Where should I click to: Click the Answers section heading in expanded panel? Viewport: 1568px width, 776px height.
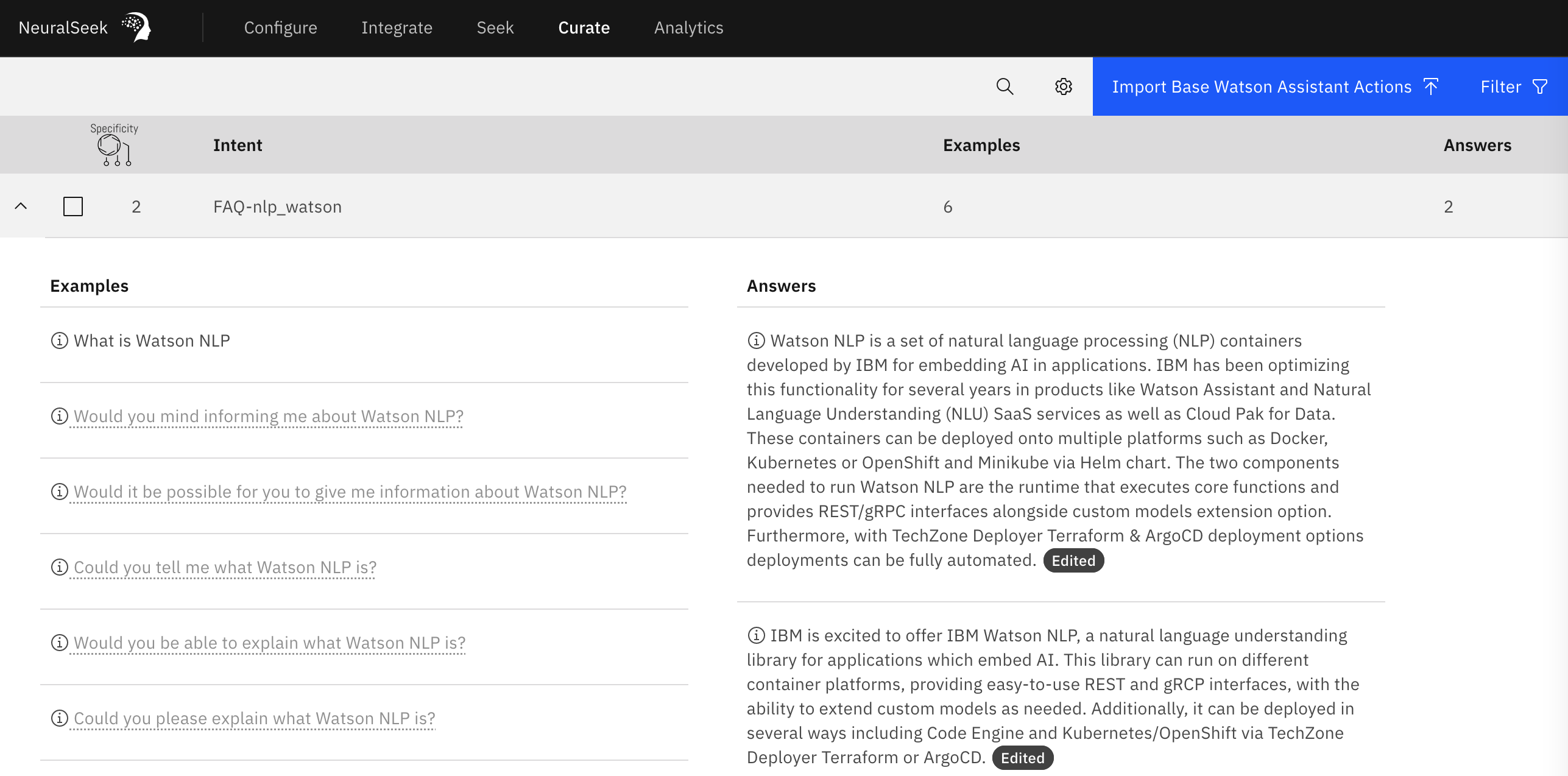[781, 286]
